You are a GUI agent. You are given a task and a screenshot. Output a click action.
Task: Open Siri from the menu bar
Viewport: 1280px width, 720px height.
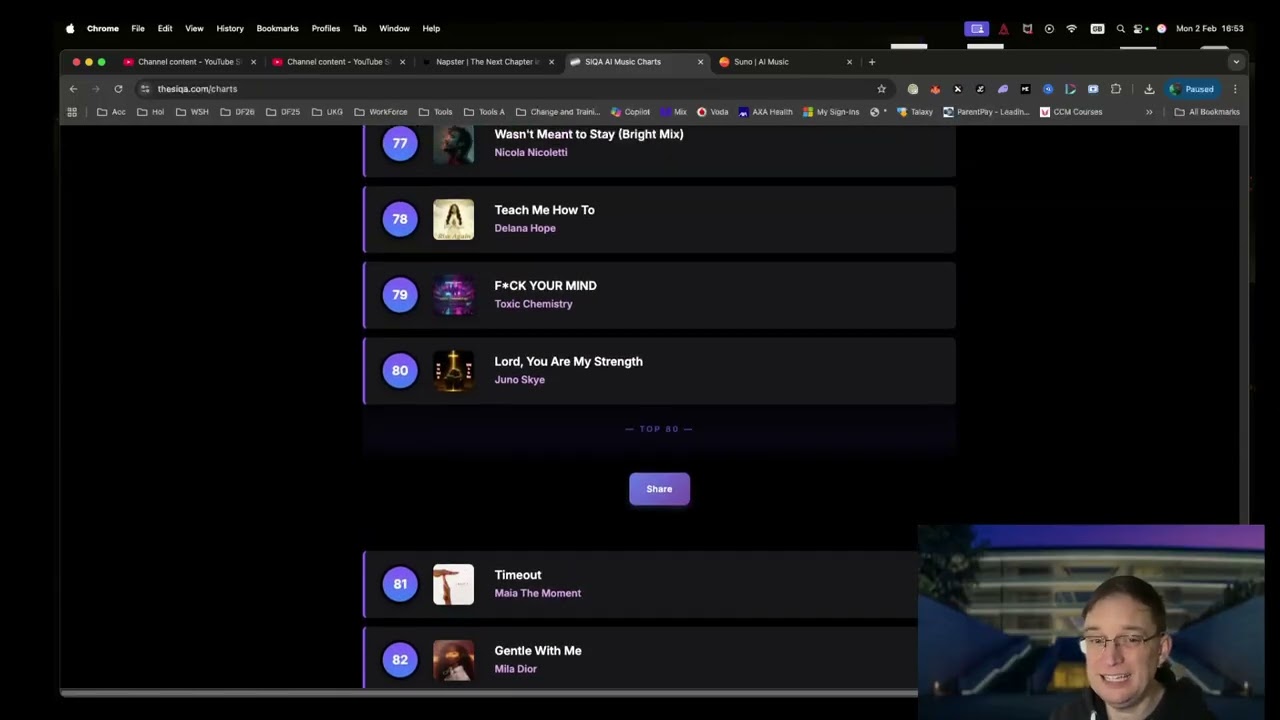click(x=1161, y=29)
